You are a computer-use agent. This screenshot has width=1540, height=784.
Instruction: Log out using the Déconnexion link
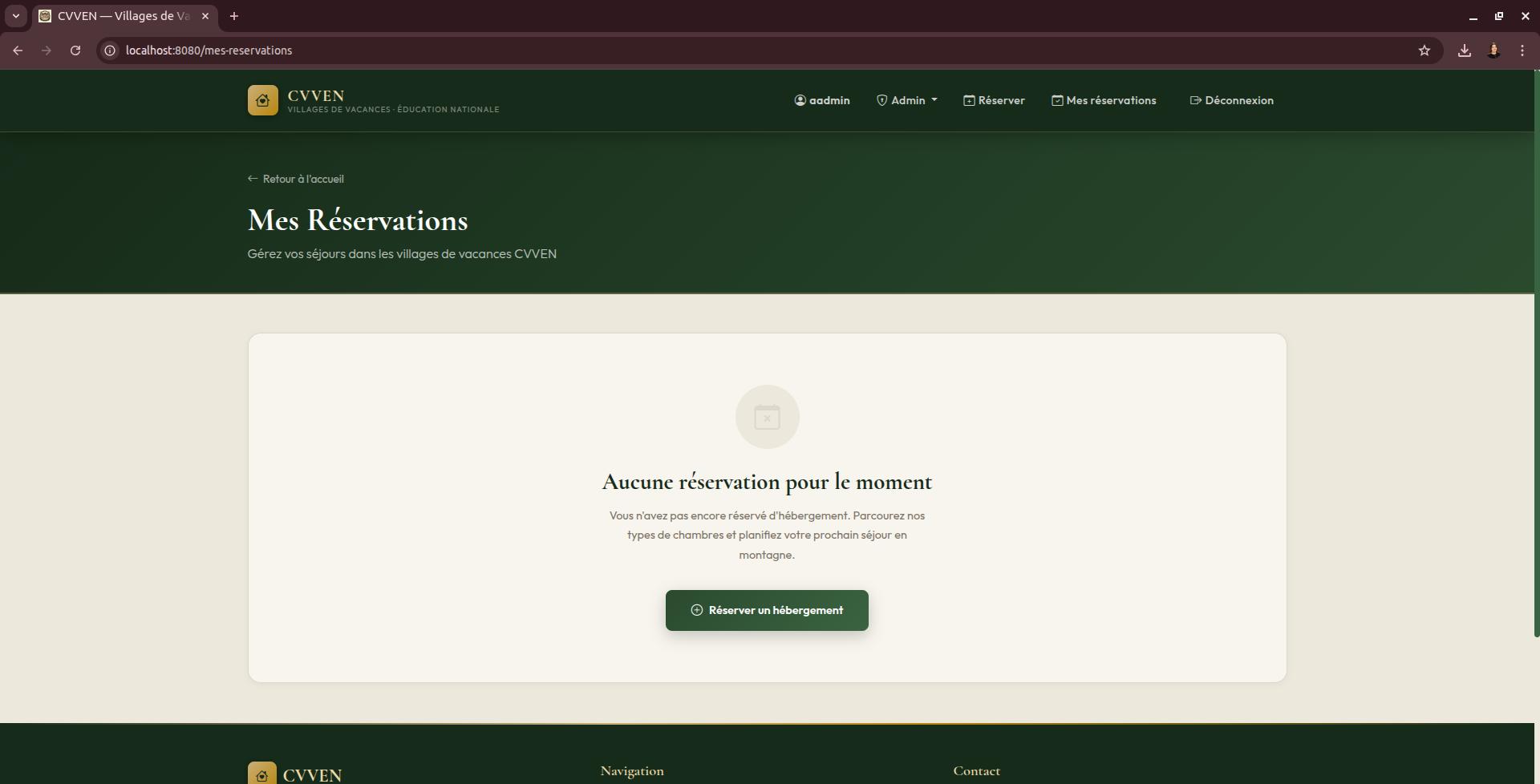click(x=1231, y=100)
